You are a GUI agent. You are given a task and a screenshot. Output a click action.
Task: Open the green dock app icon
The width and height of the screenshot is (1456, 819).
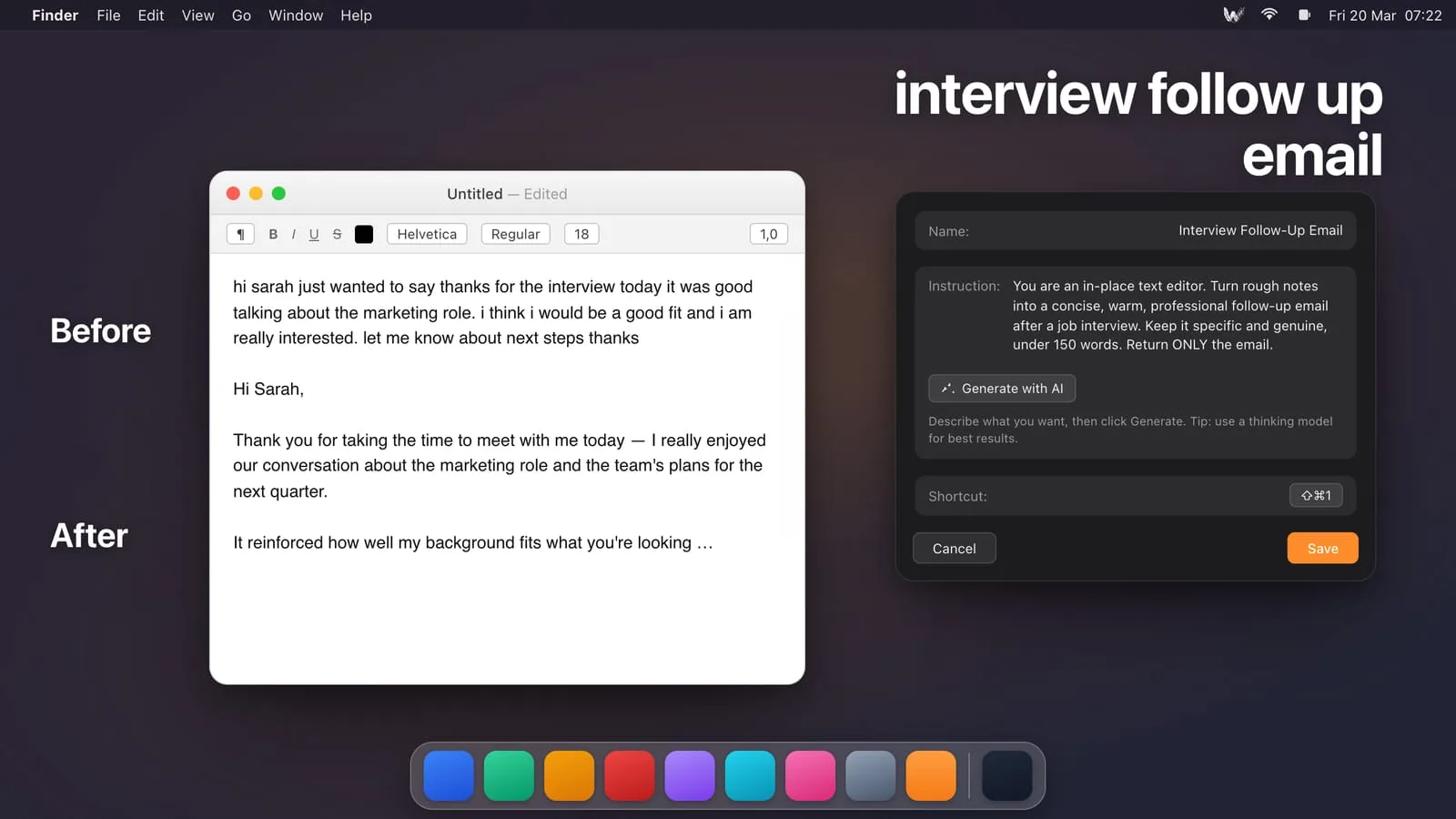point(509,775)
